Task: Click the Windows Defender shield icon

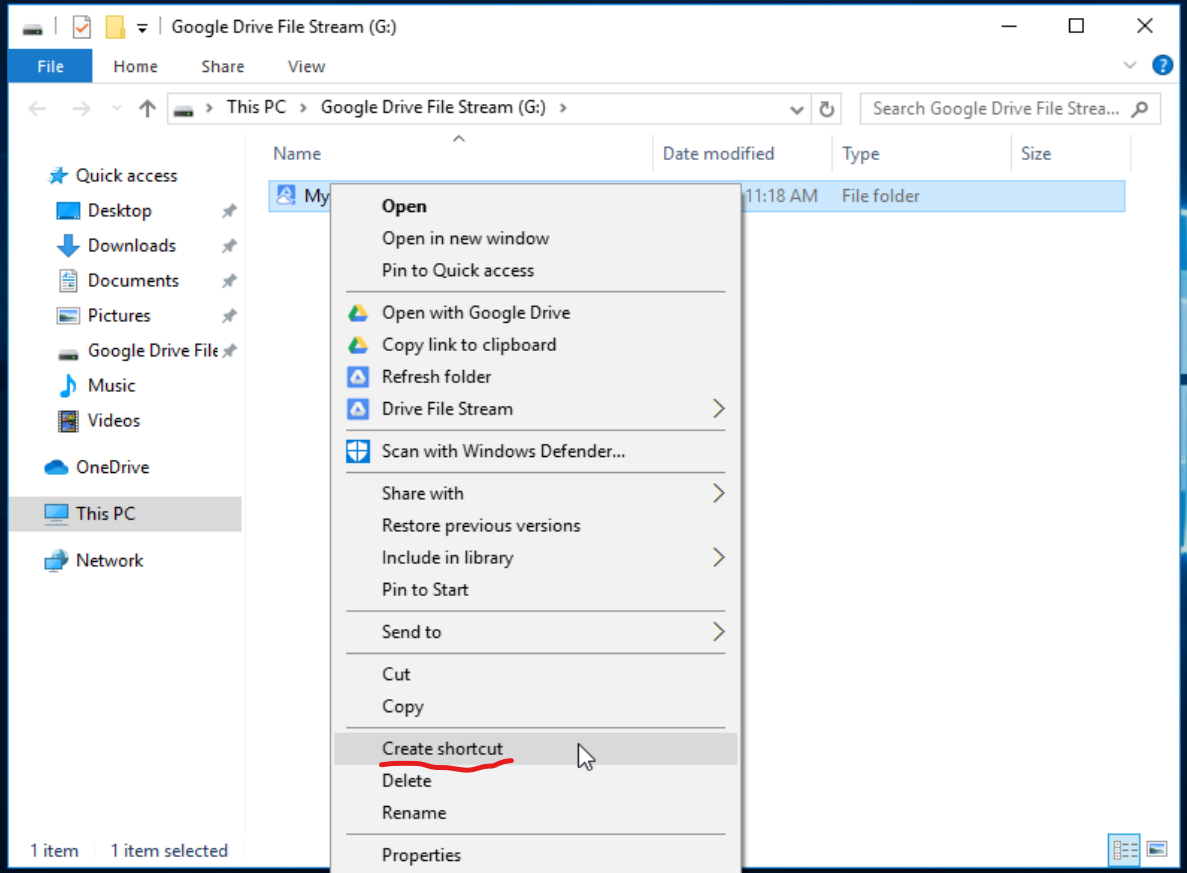Action: point(357,451)
